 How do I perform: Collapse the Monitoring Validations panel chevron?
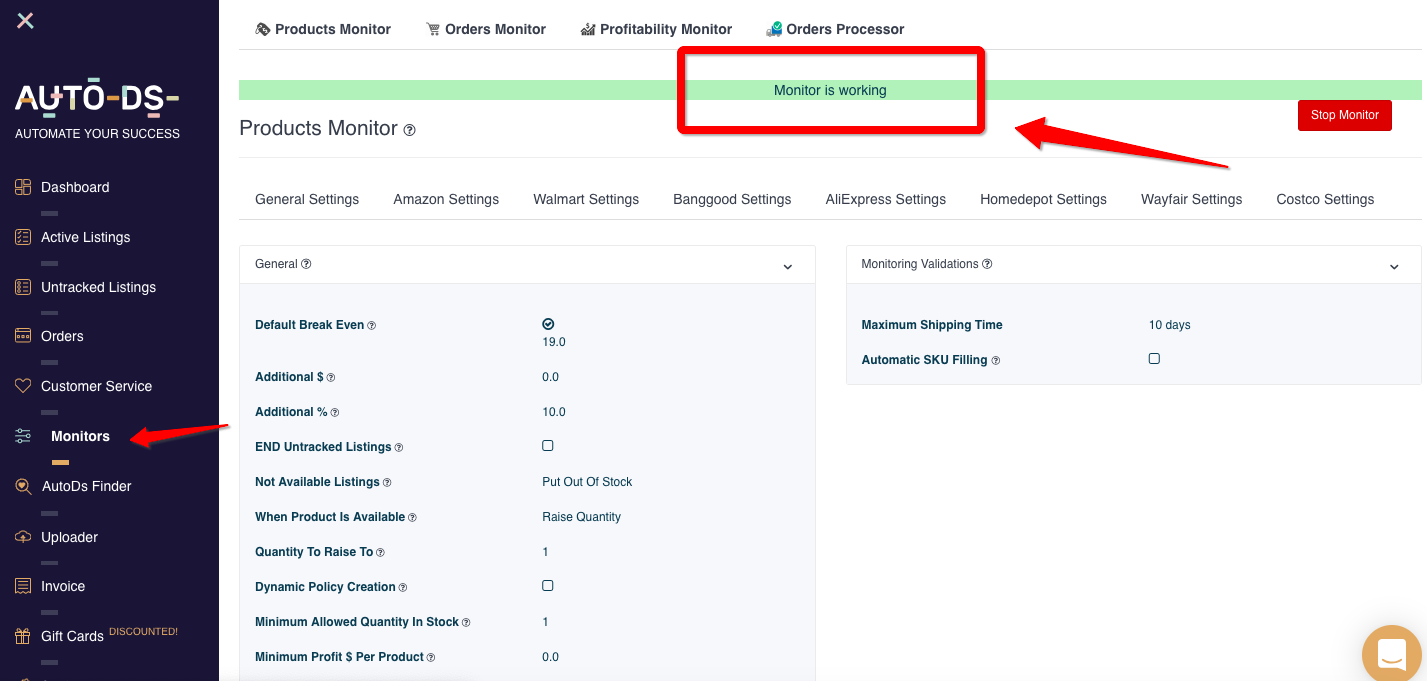point(1394,266)
